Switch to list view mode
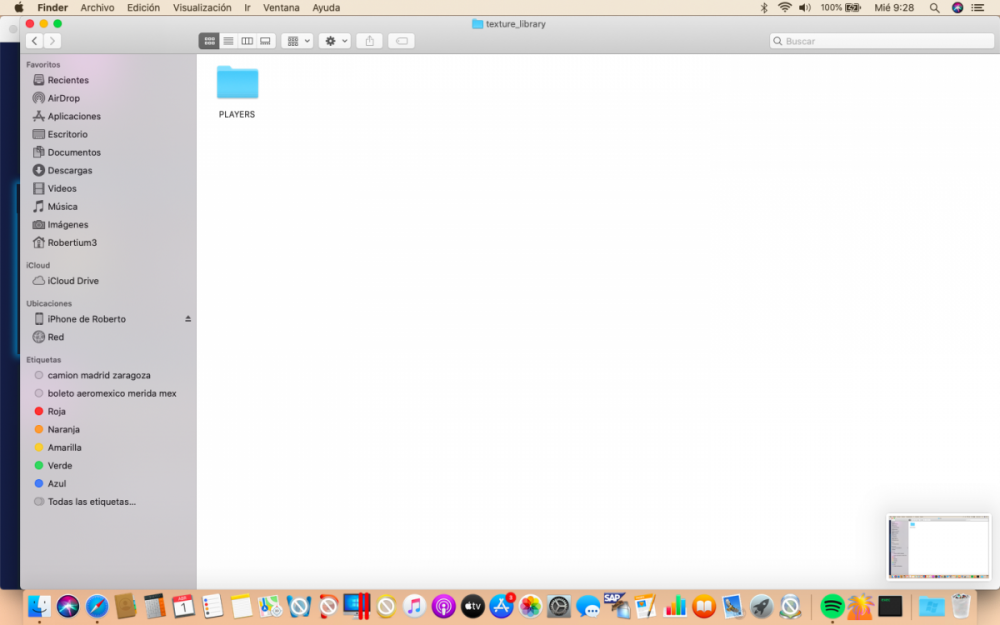This screenshot has width=1000, height=625. click(228, 41)
